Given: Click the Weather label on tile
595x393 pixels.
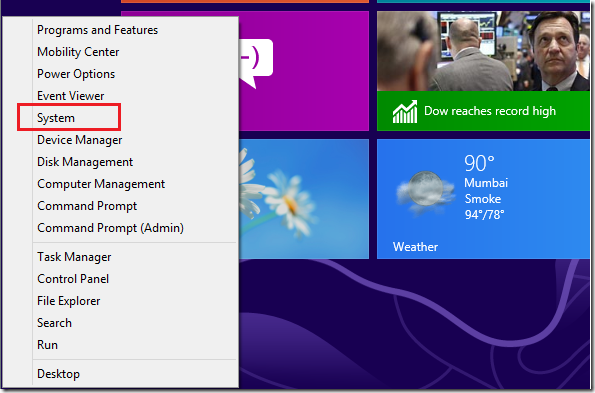Looking at the screenshot, I should click(415, 247).
